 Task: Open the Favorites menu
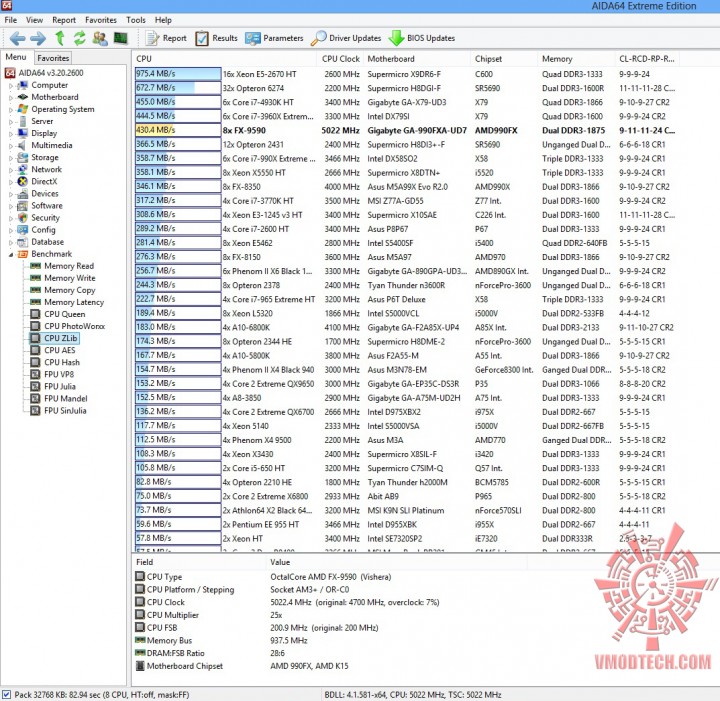[x=101, y=20]
